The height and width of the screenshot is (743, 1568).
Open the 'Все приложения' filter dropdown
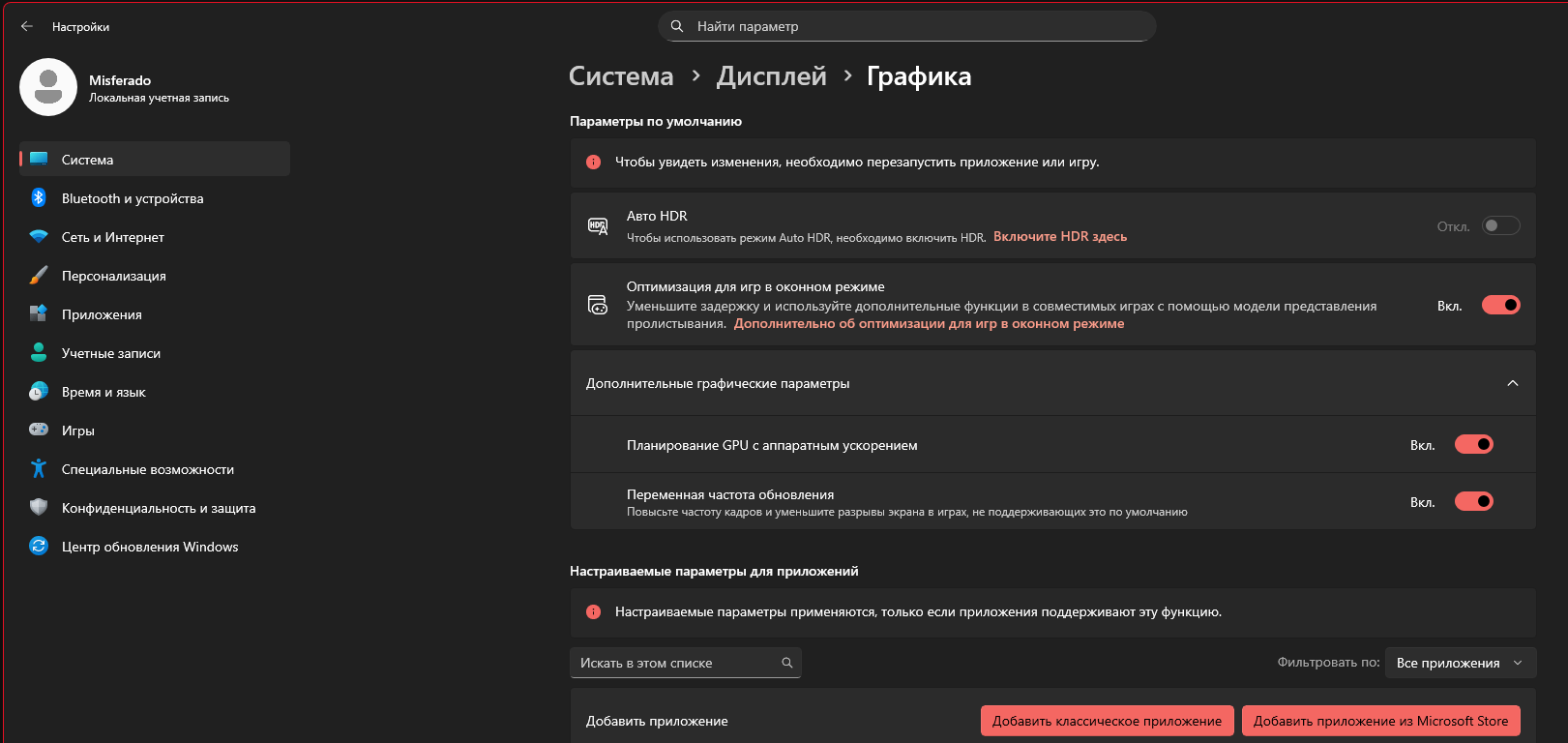(x=1460, y=663)
